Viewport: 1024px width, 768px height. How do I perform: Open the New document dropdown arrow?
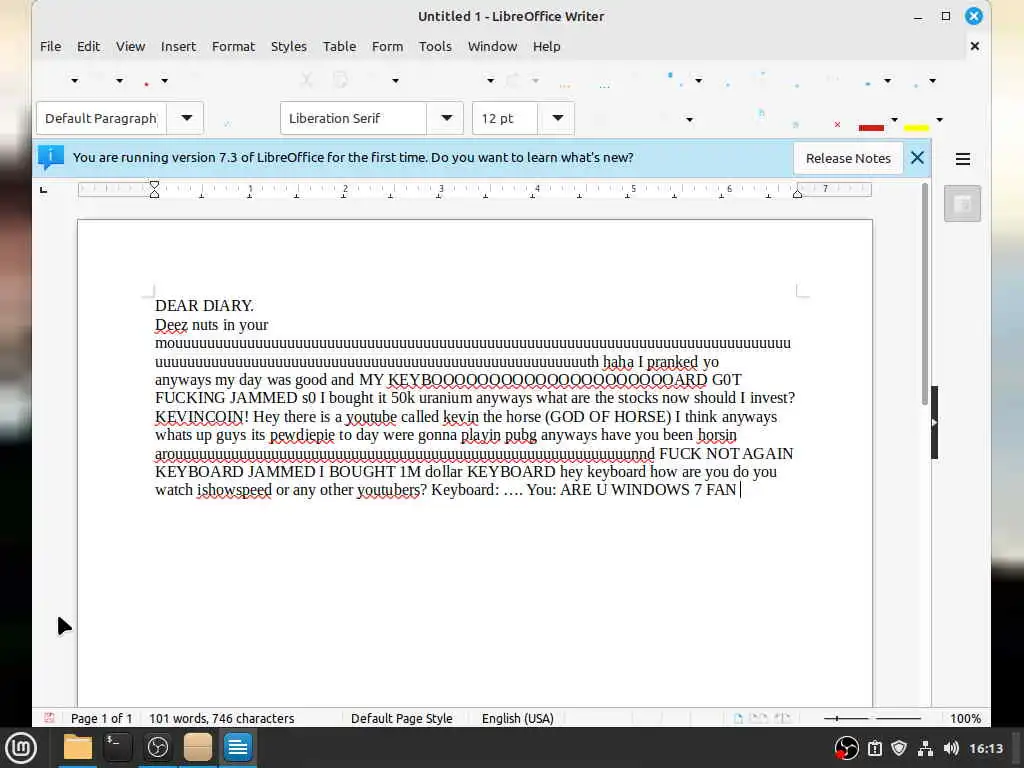pyautogui.click(x=74, y=81)
